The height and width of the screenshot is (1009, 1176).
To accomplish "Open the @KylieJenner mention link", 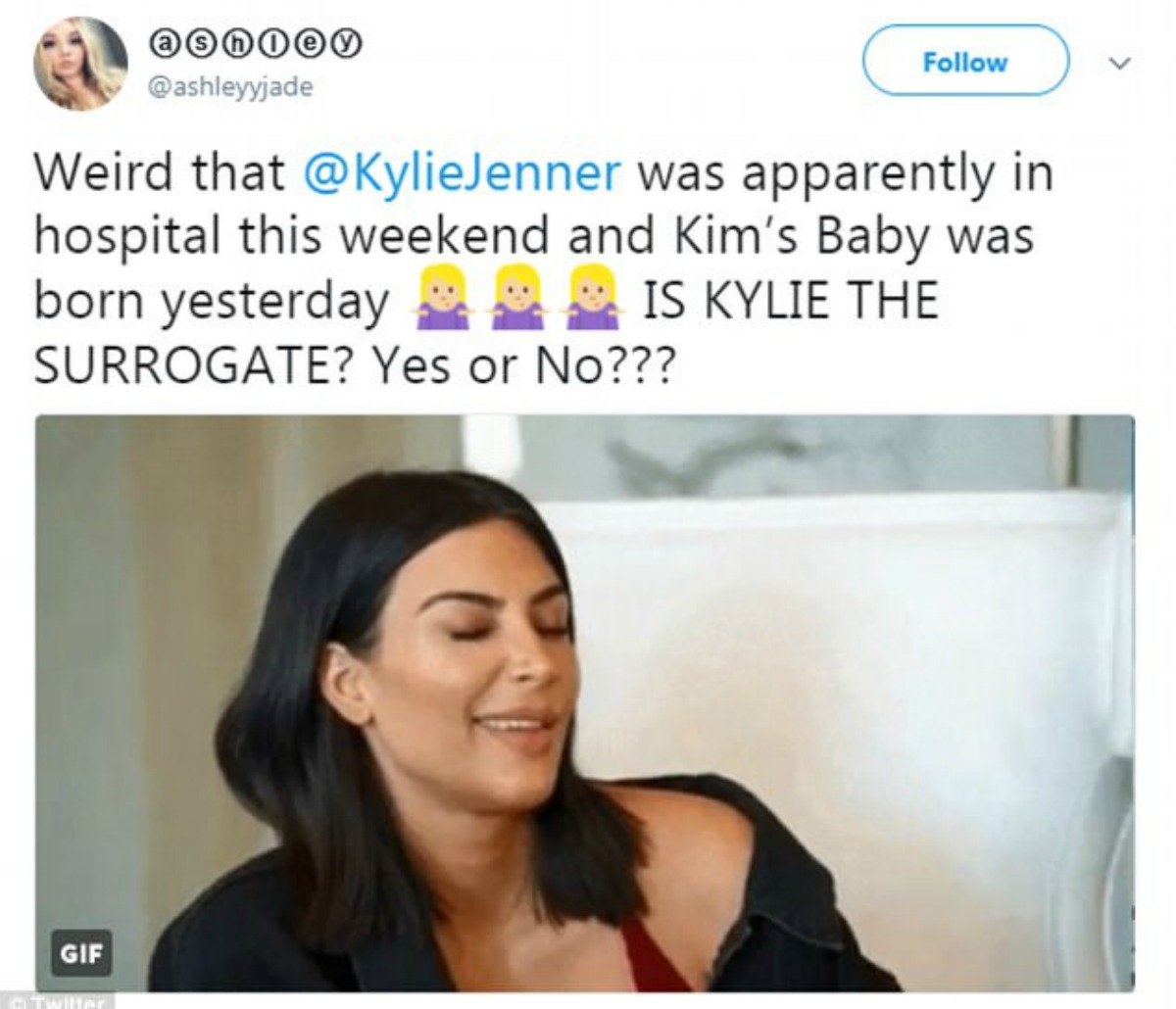I will pos(463,173).
